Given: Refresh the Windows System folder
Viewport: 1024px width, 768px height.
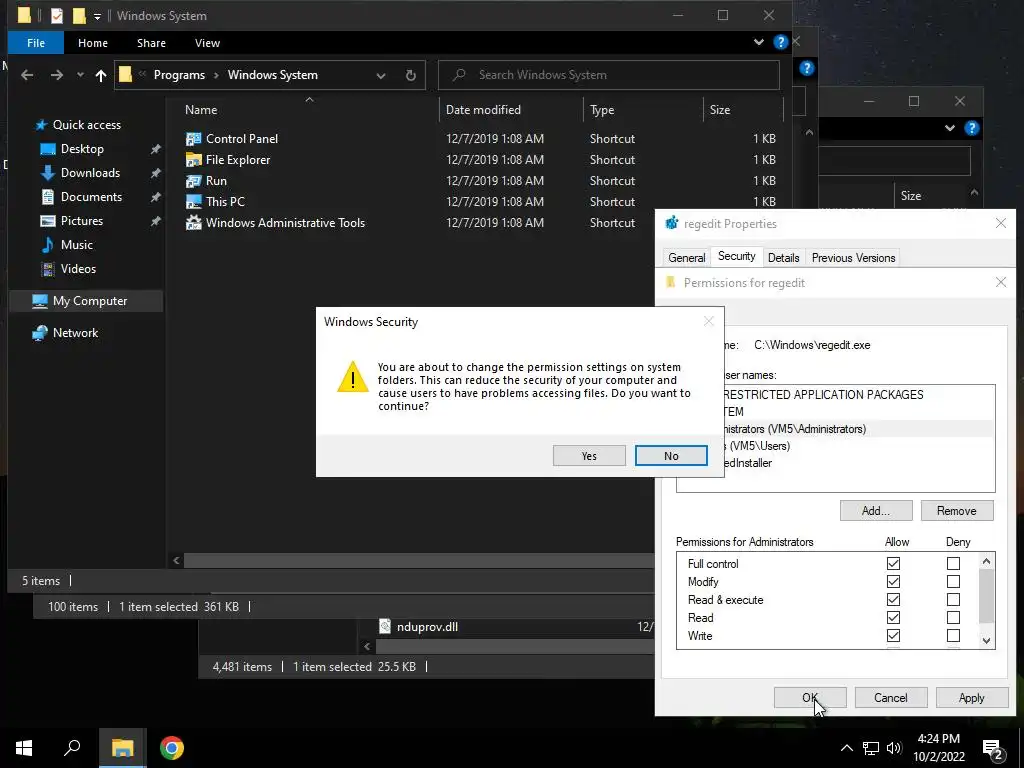Looking at the screenshot, I should 411,75.
